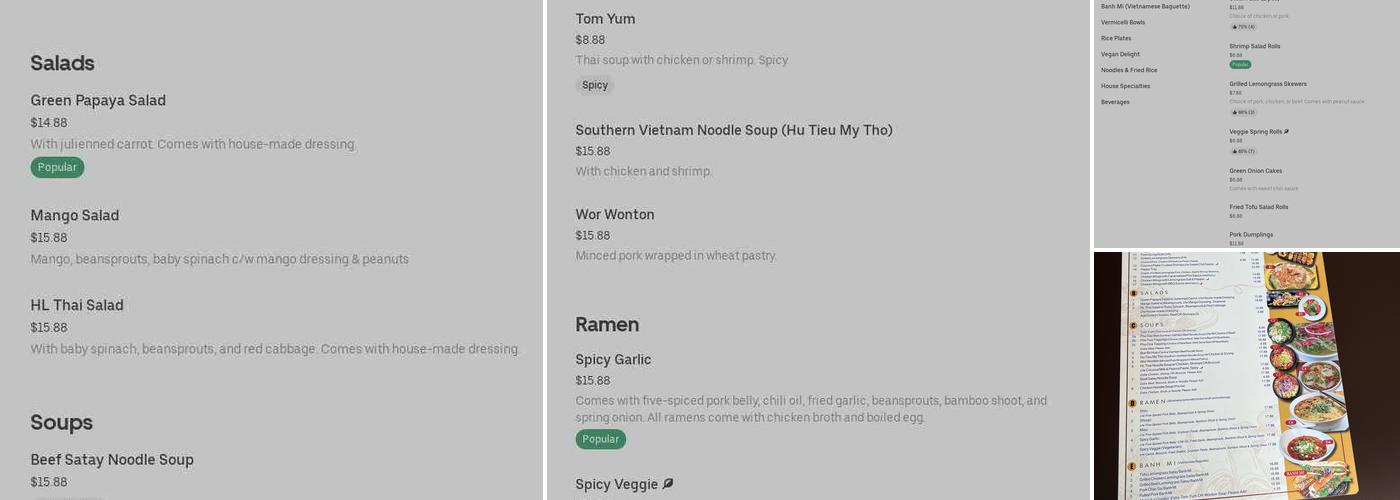
Task: Click the Spicy tag under Tom Yum
Action: click(595, 85)
